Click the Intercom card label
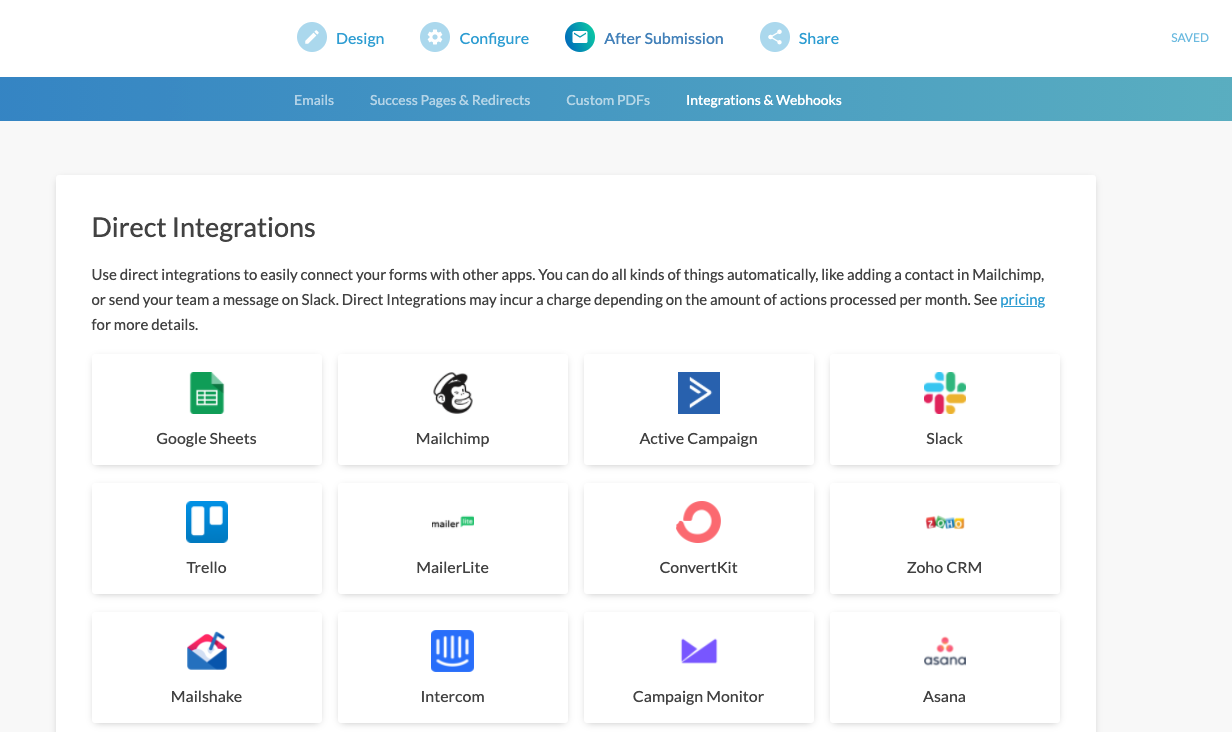This screenshot has width=1232, height=732. tap(453, 696)
